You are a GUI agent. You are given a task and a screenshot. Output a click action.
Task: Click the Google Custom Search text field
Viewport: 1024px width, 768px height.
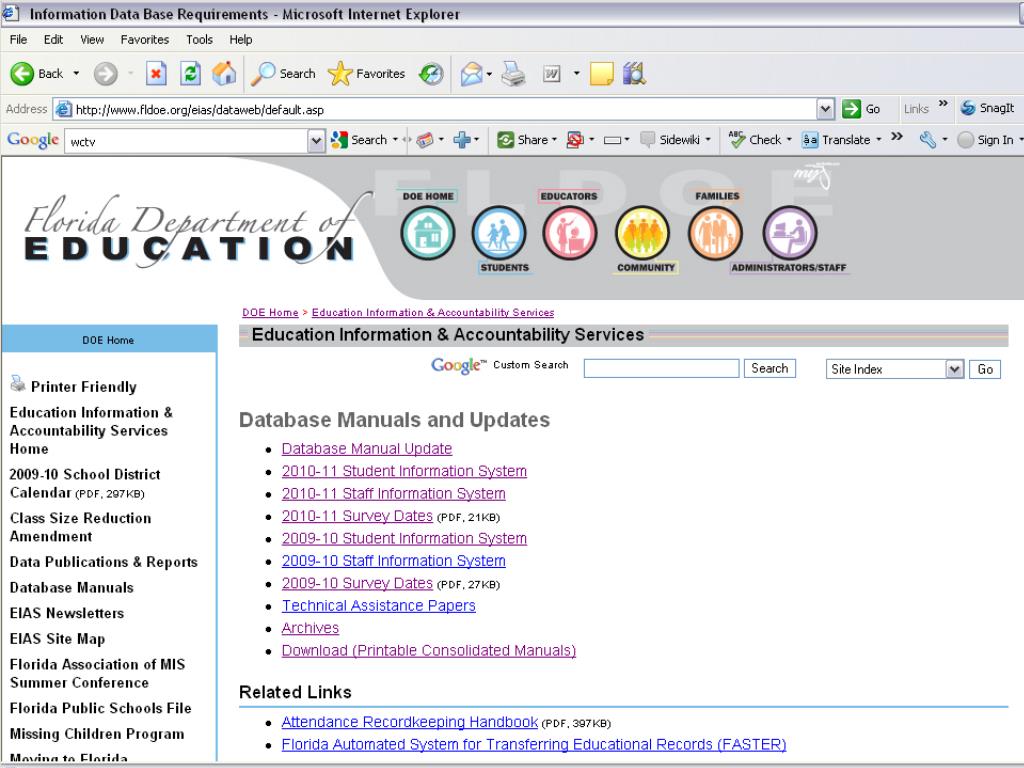(661, 369)
